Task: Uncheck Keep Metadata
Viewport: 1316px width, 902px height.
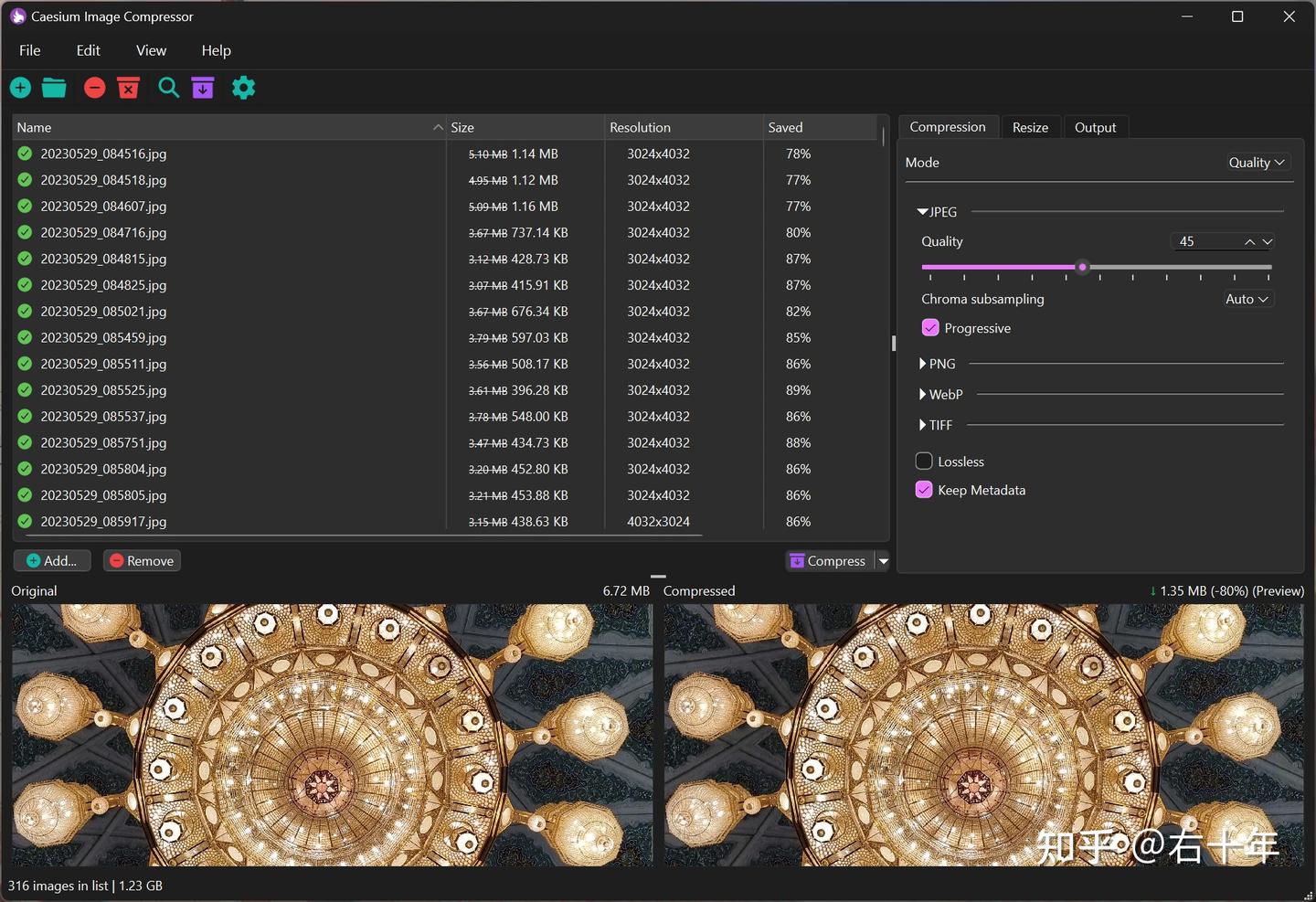Action: click(x=923, y=490)
